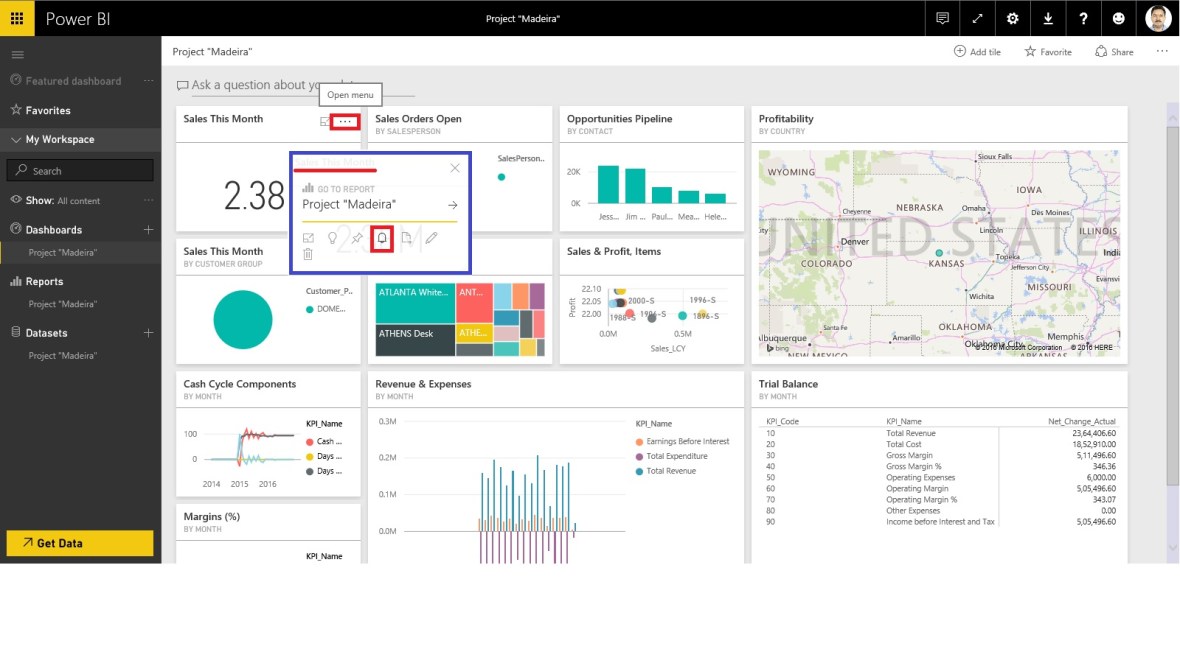Open the Sales This Month tile ellipsis menu
The height and width of the screenshot is (663, 1180).
click(x=345, y=122)
